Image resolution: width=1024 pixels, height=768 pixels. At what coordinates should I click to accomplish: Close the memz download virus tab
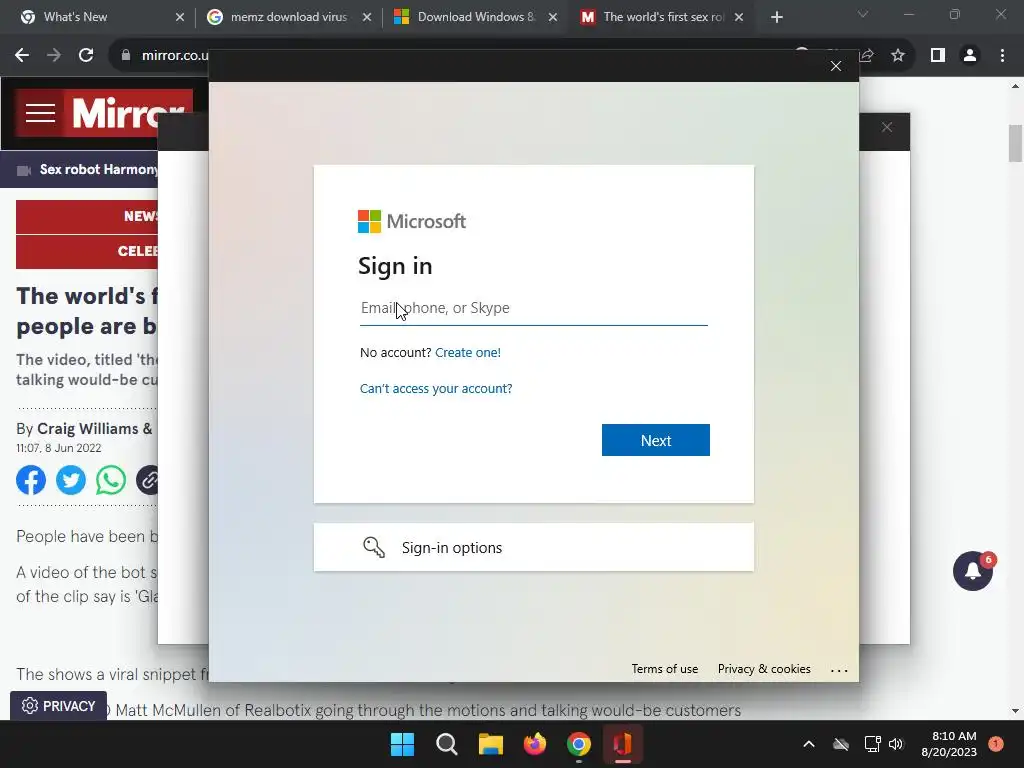(x=367, y=17)
